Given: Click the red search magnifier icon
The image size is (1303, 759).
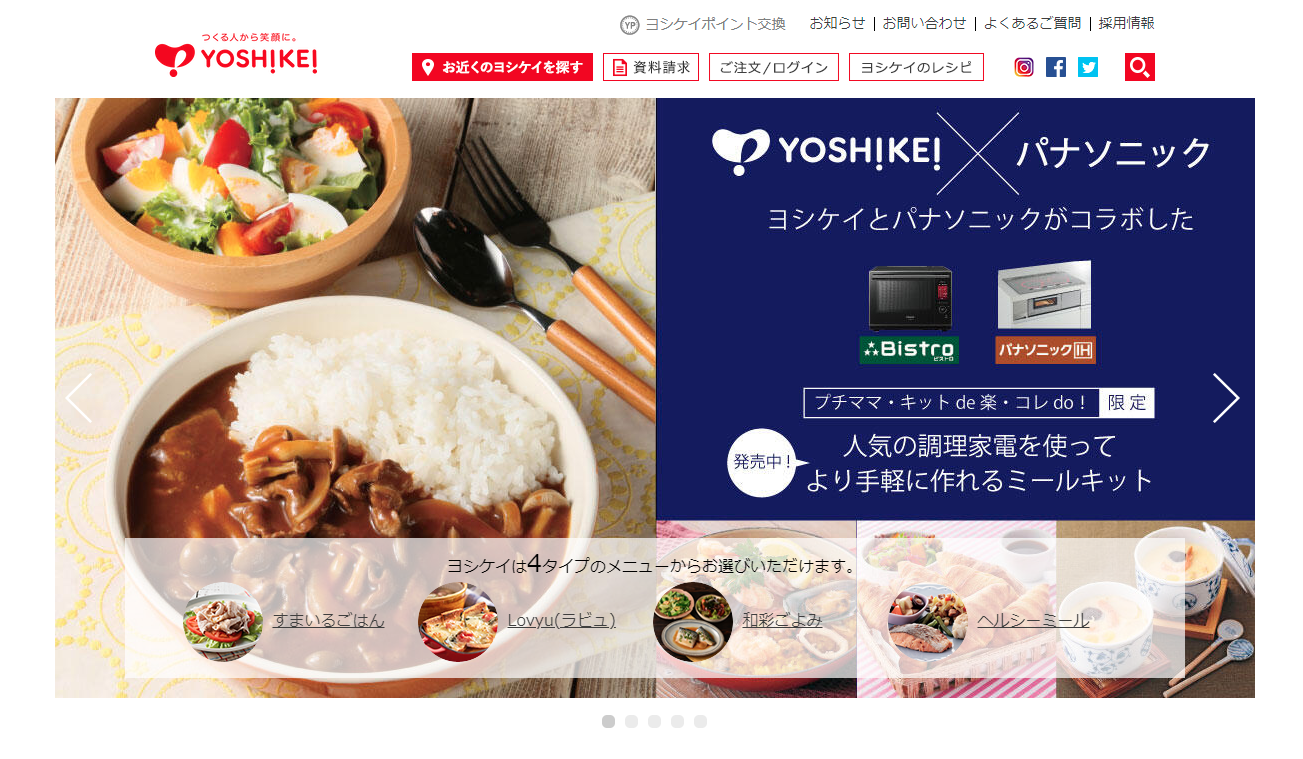Looking at the screenshot, I should tap(1140, 67).
